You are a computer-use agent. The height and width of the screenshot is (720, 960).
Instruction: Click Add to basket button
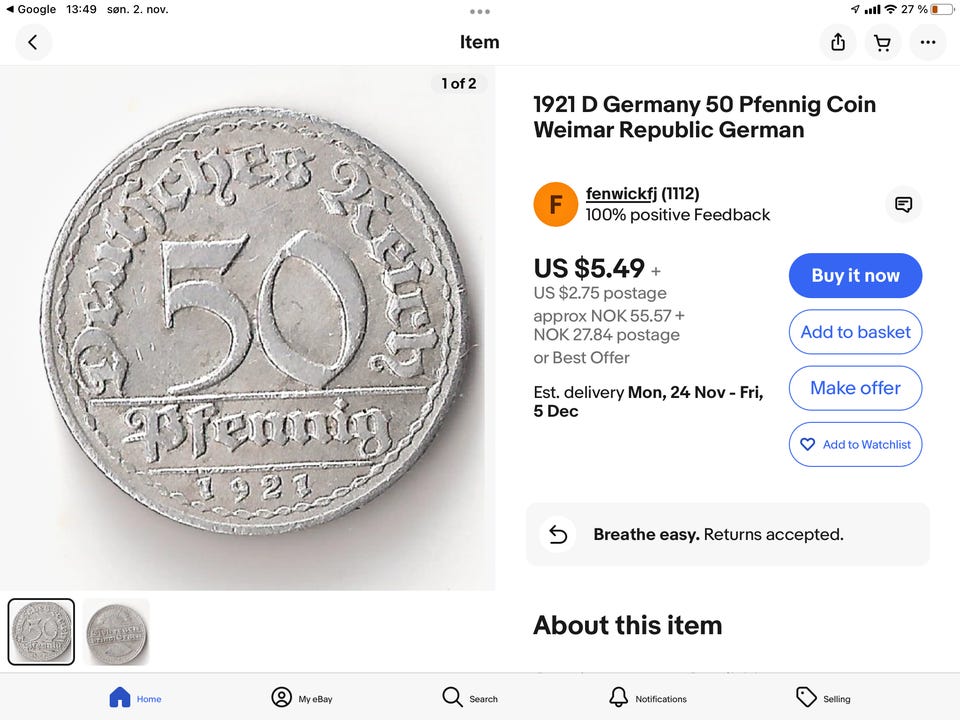(x=855, y=332)
